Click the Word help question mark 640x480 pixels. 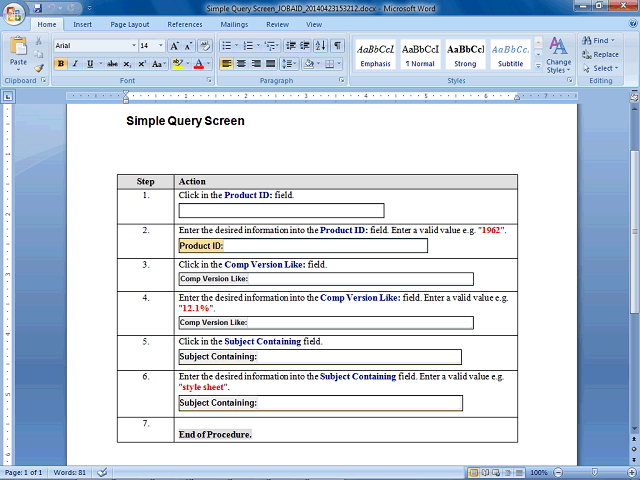633,24
